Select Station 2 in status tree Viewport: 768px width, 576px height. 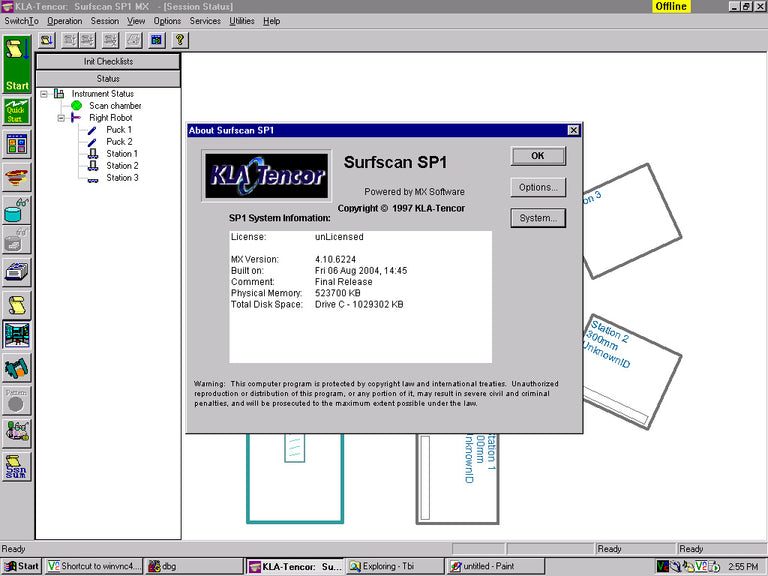coord(122,166)
